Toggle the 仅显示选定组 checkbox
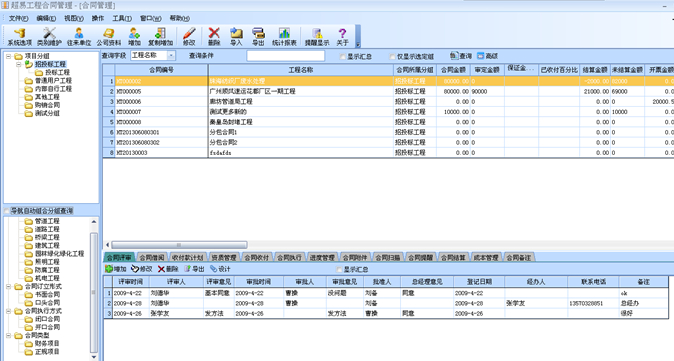The image size is (674, 361). 392,56
